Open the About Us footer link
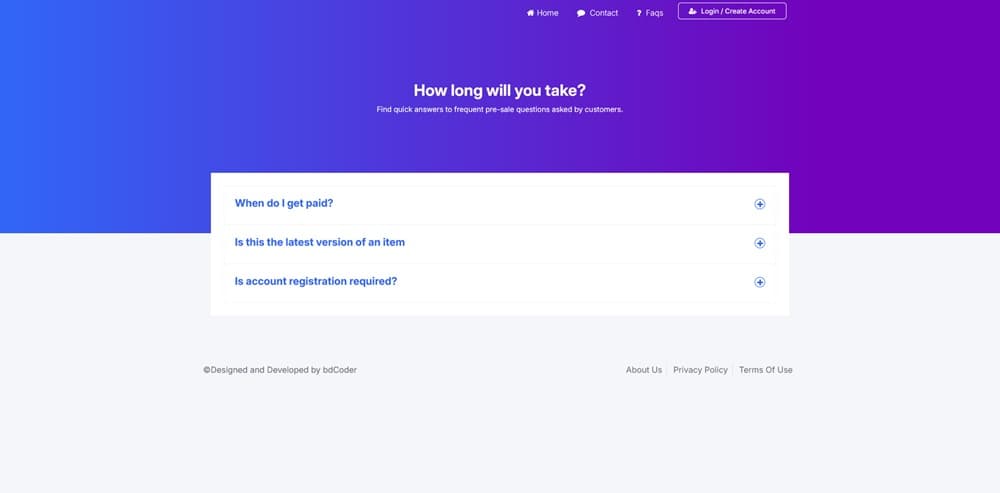The height and width of the screenshot is (493, 1000). pyautogui.click(x=643, y=370)
